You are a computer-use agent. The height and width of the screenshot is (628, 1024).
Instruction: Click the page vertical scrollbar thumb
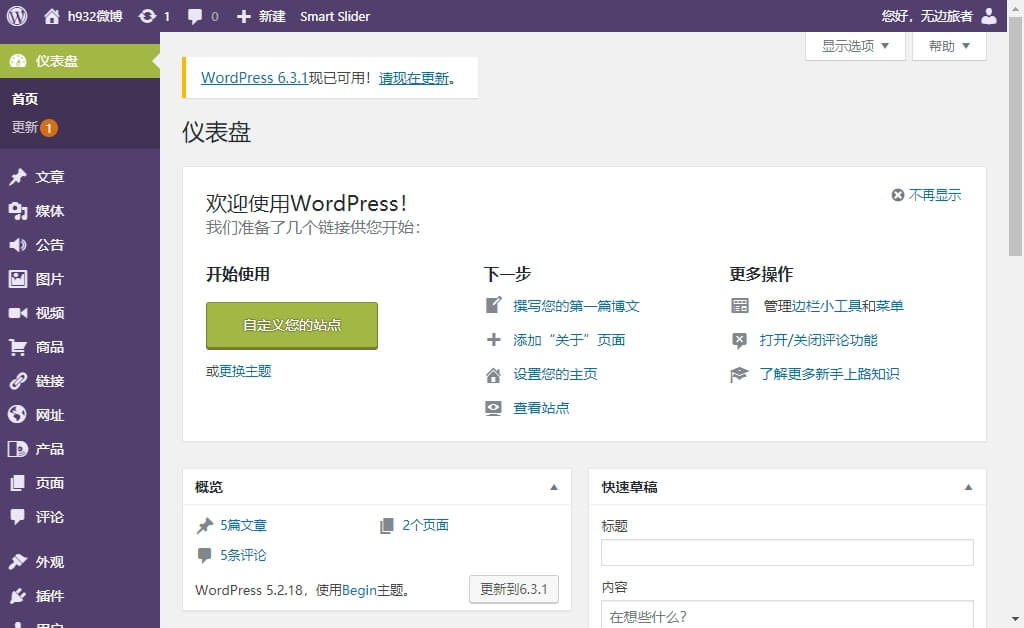(1015, 137)
